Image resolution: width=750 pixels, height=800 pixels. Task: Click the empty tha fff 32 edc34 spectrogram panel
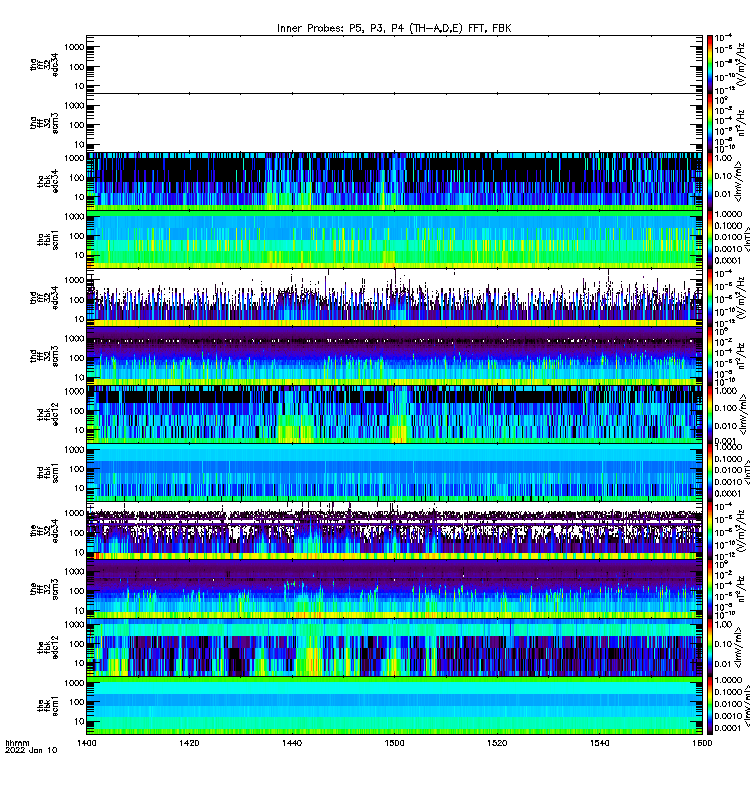coord(394,64)
